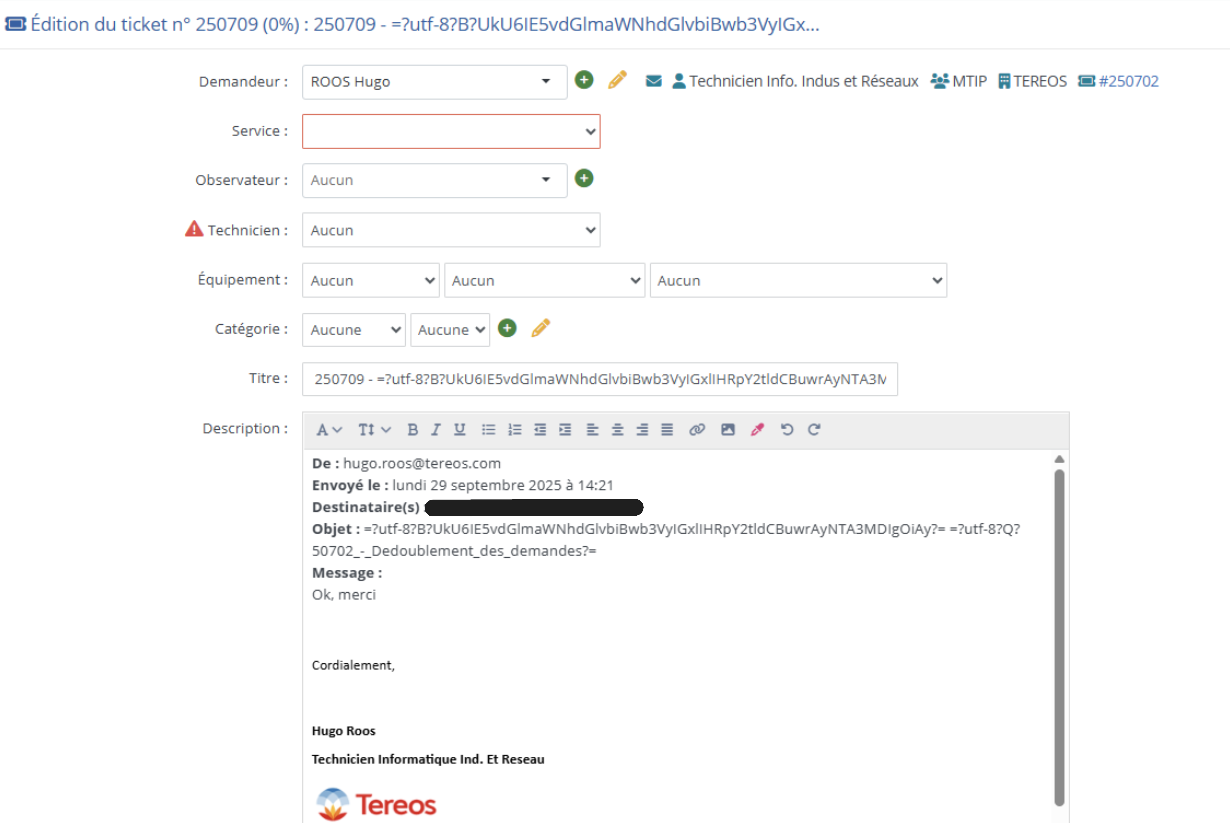1230x823 pixels.
Task: Toggle bold formatting in description editor
Action: click(412, 430)
